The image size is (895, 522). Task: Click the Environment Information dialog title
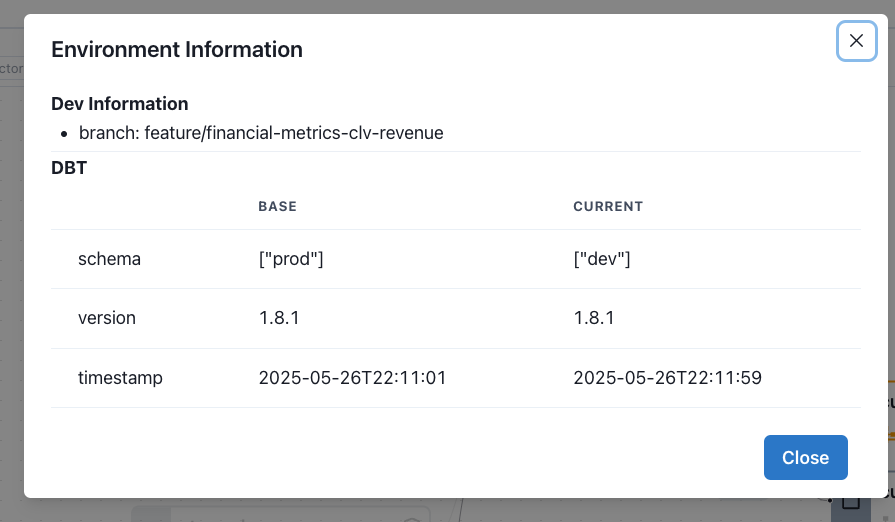tap(177, 49)
